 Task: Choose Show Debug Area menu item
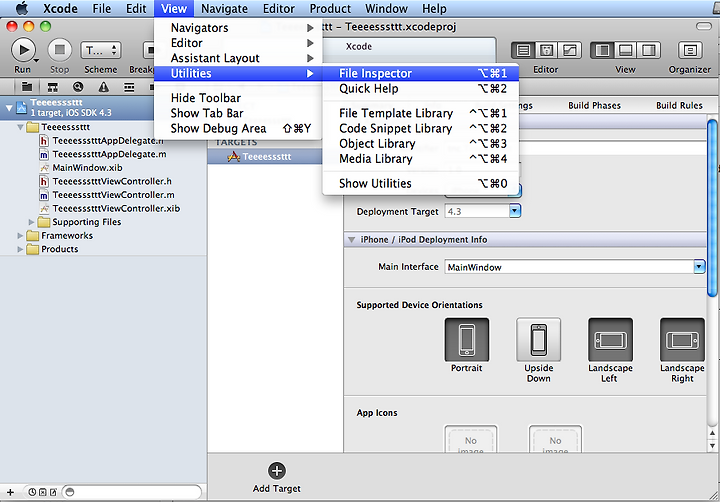click(x=238, y=128)
